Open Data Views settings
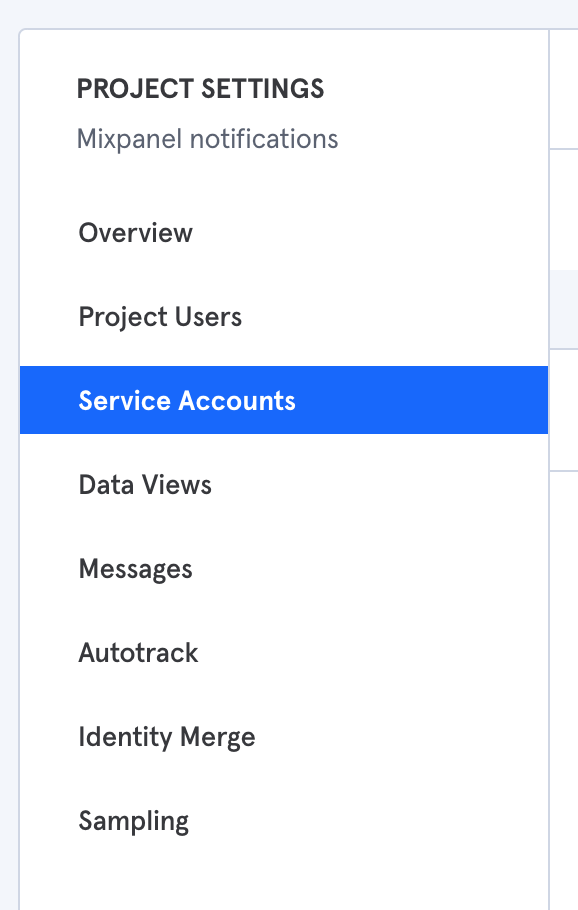578x910 pixels. 284,485
